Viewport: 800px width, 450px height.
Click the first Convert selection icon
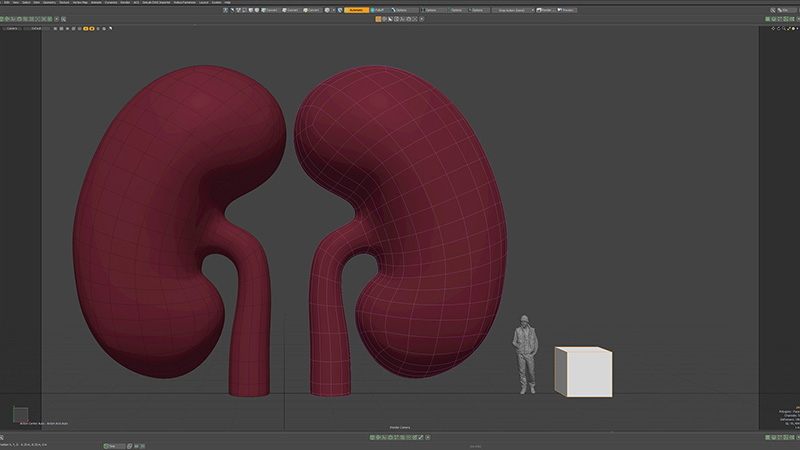pyautogui.click(x=263, y=10)
